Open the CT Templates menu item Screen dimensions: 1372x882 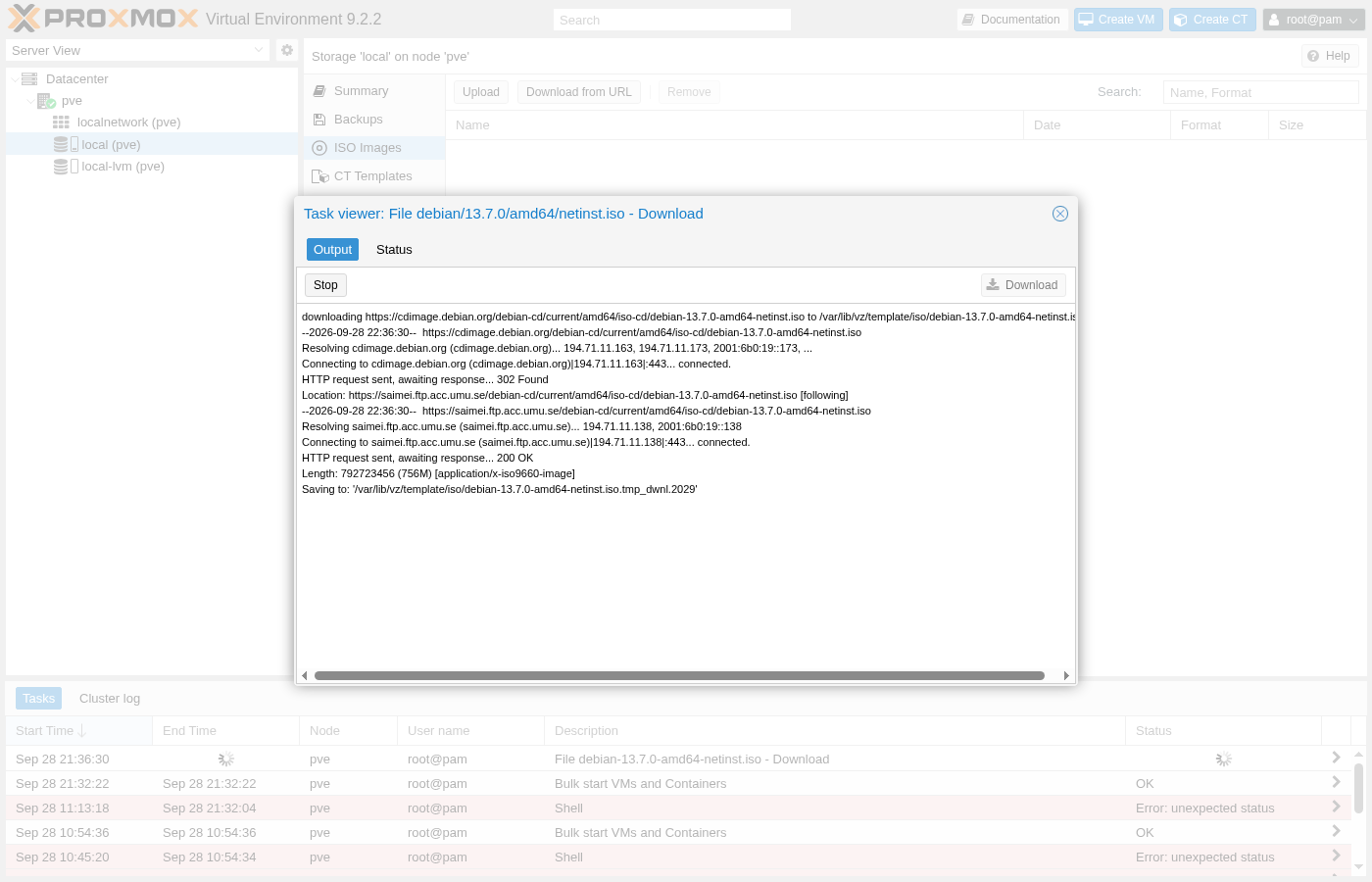point(374,176)
